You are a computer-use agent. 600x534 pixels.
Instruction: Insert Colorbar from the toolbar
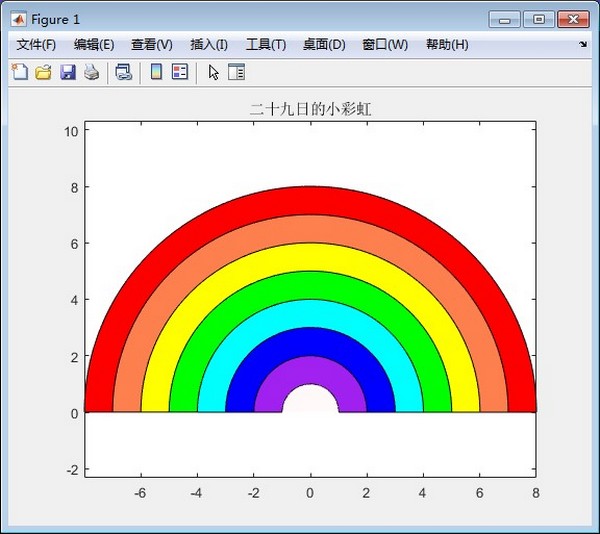pos(156,72)
